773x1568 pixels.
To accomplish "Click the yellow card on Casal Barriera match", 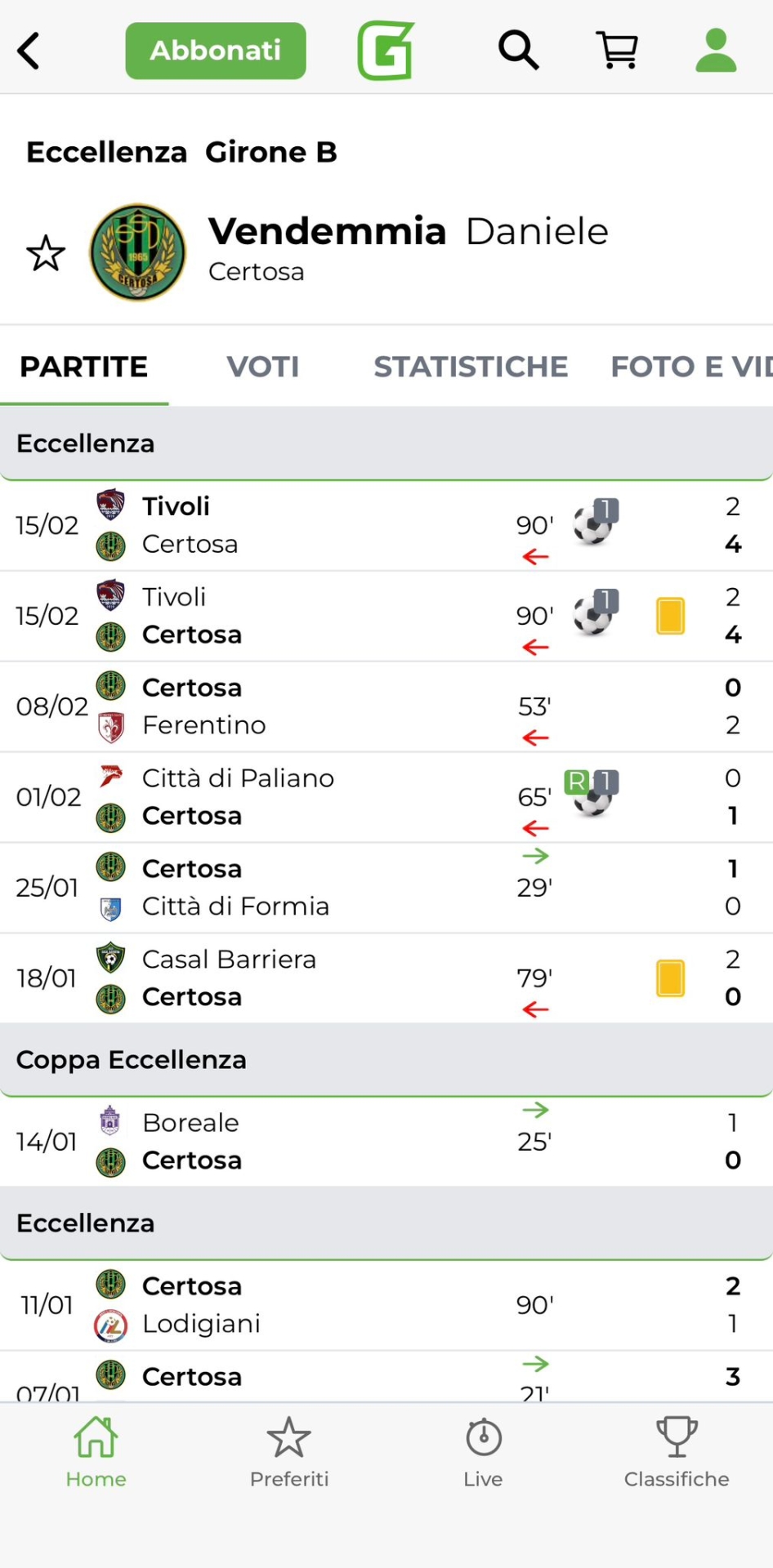I will tap(670, 978).
